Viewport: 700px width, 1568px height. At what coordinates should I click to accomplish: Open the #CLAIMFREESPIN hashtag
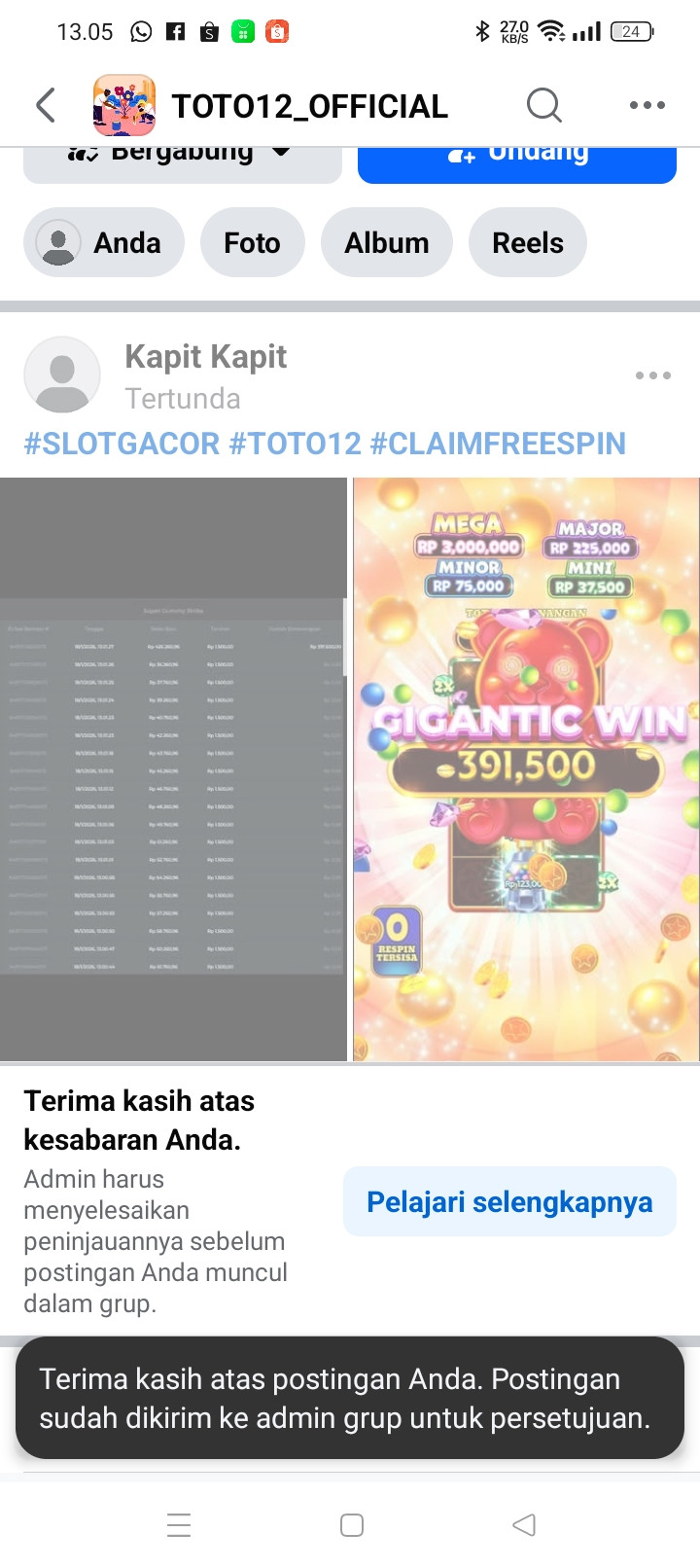coord(498,444)
